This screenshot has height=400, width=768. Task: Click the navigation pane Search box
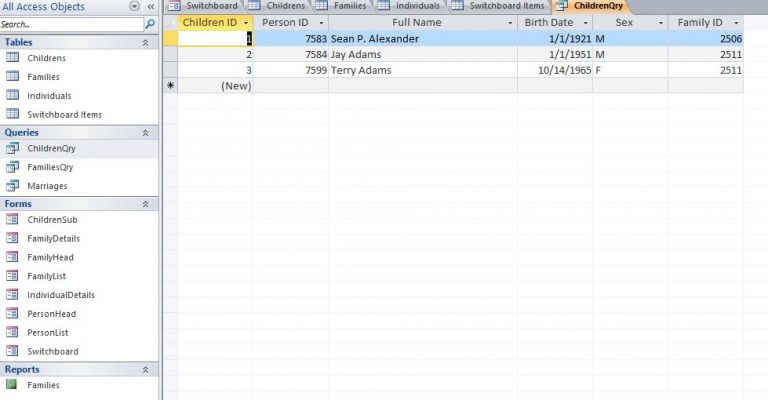[72, 24]
